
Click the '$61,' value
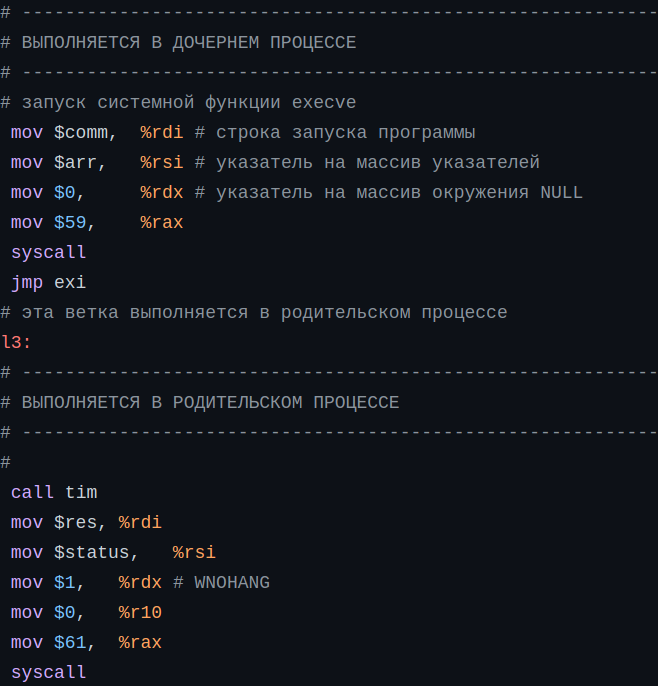tap(74, 643)
